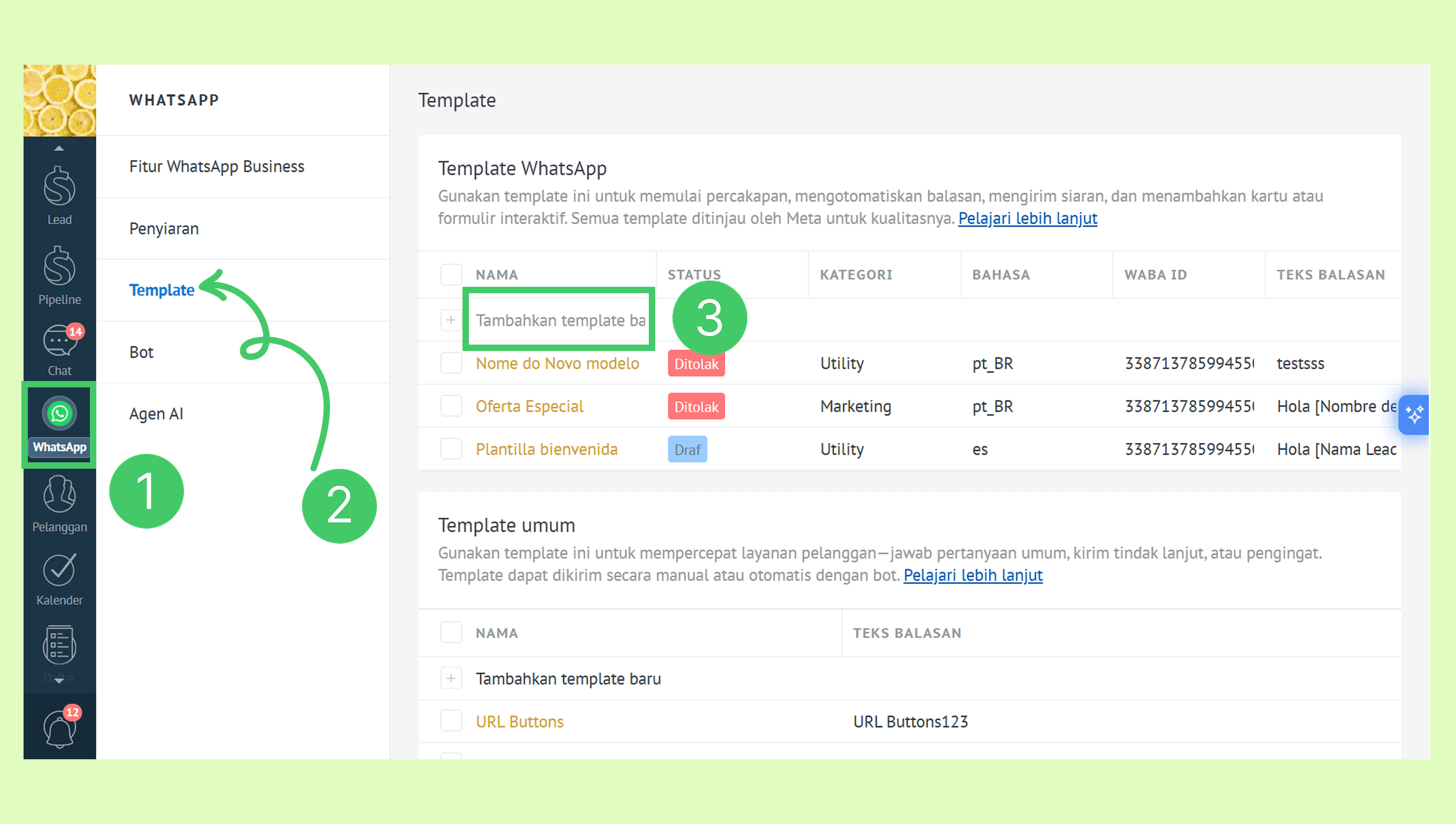Click Hola [Nama Lead reply text cell

(1336, 449)
